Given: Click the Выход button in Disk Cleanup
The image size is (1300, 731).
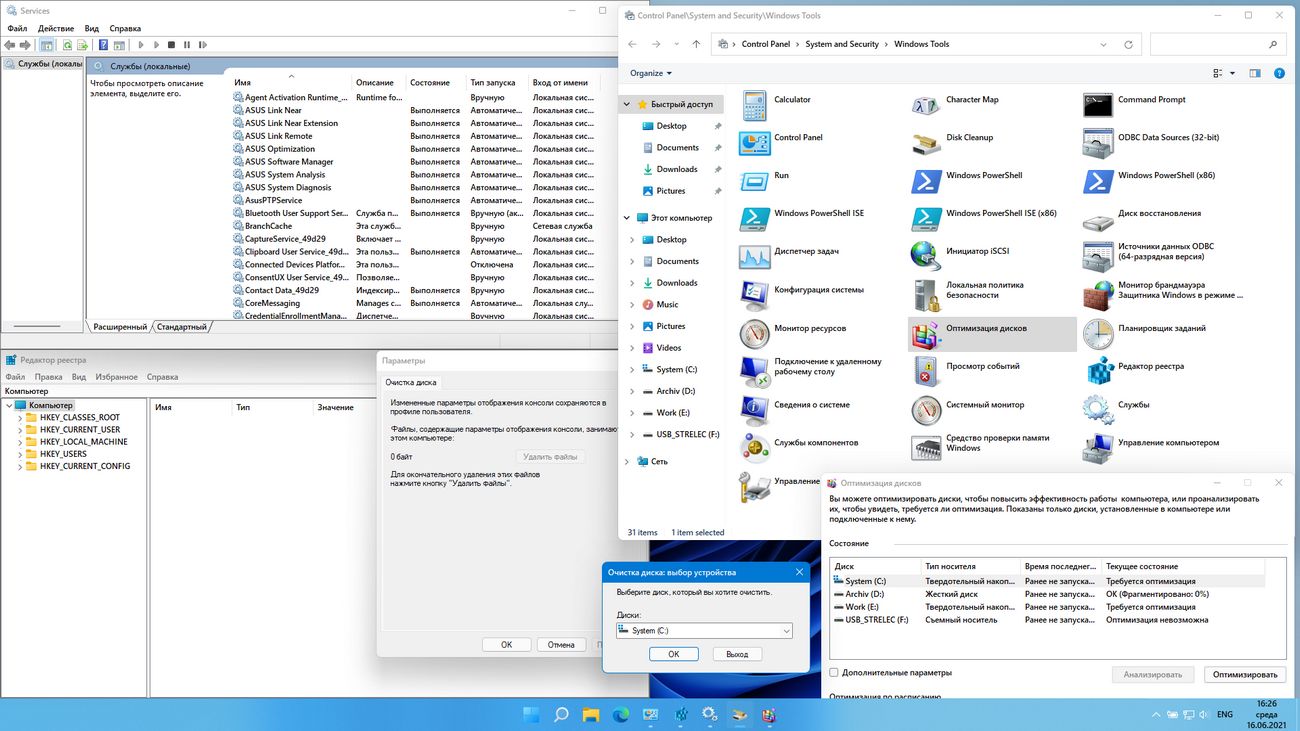Looking at the screenshot, I should (737, 654).
